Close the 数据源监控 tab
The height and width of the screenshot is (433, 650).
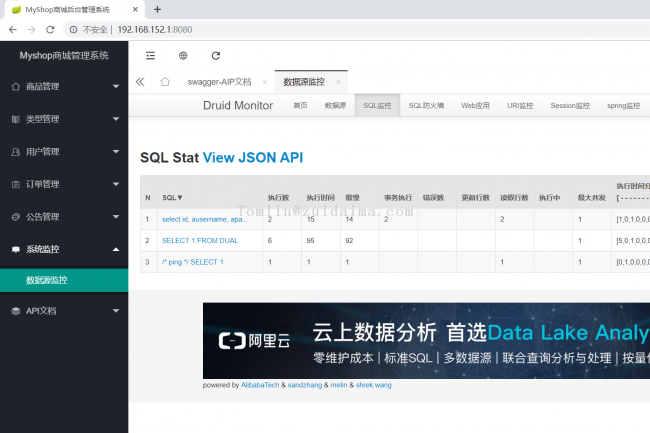(339, 82)
